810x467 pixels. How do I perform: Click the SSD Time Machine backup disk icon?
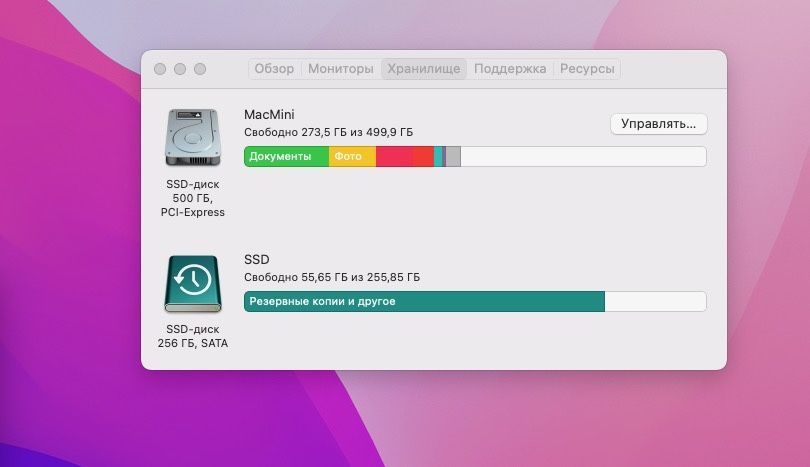(x=193, y=284)
